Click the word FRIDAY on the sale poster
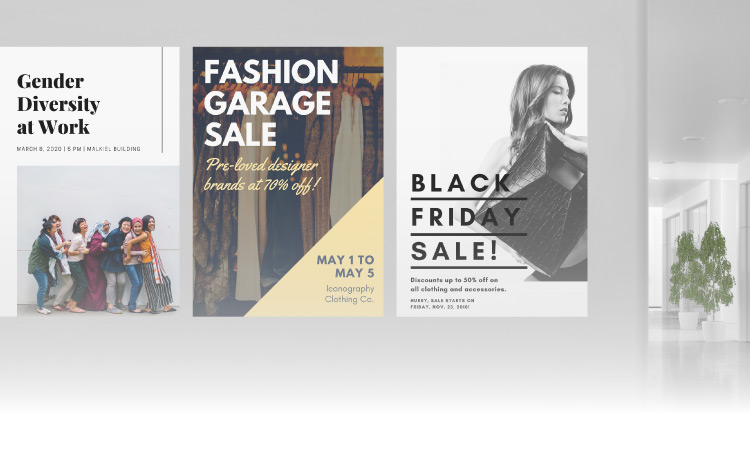The image size is (750, 450). click(466, 217)
